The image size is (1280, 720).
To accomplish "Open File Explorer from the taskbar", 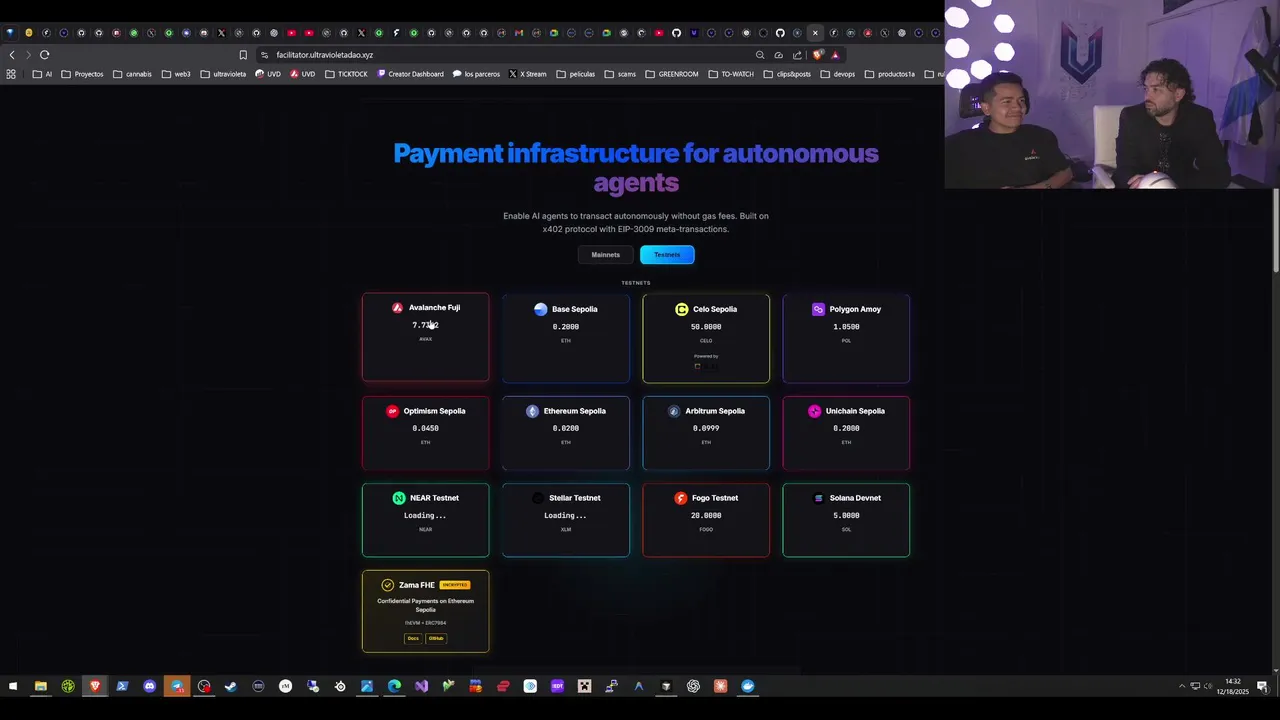I will tap(40, 686).
